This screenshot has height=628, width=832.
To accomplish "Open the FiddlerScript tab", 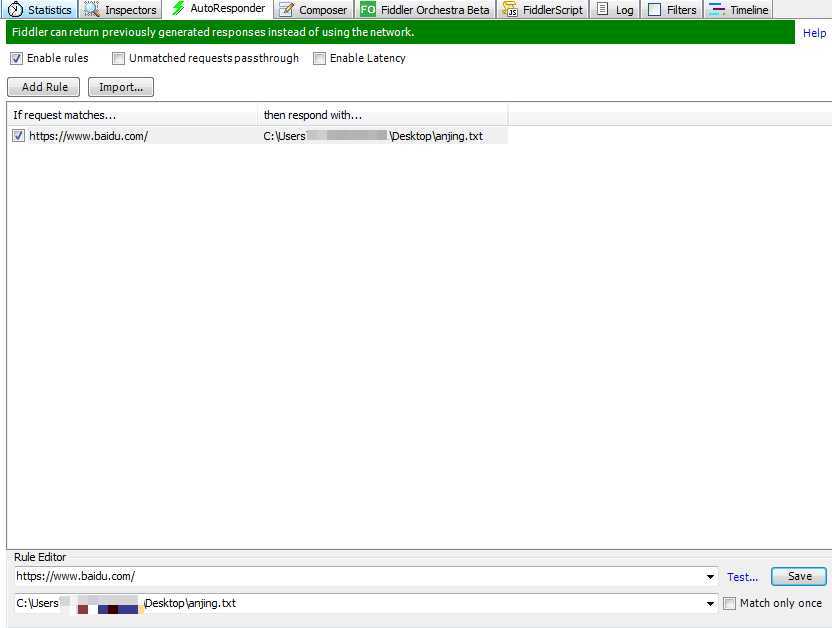I will 543,10.
